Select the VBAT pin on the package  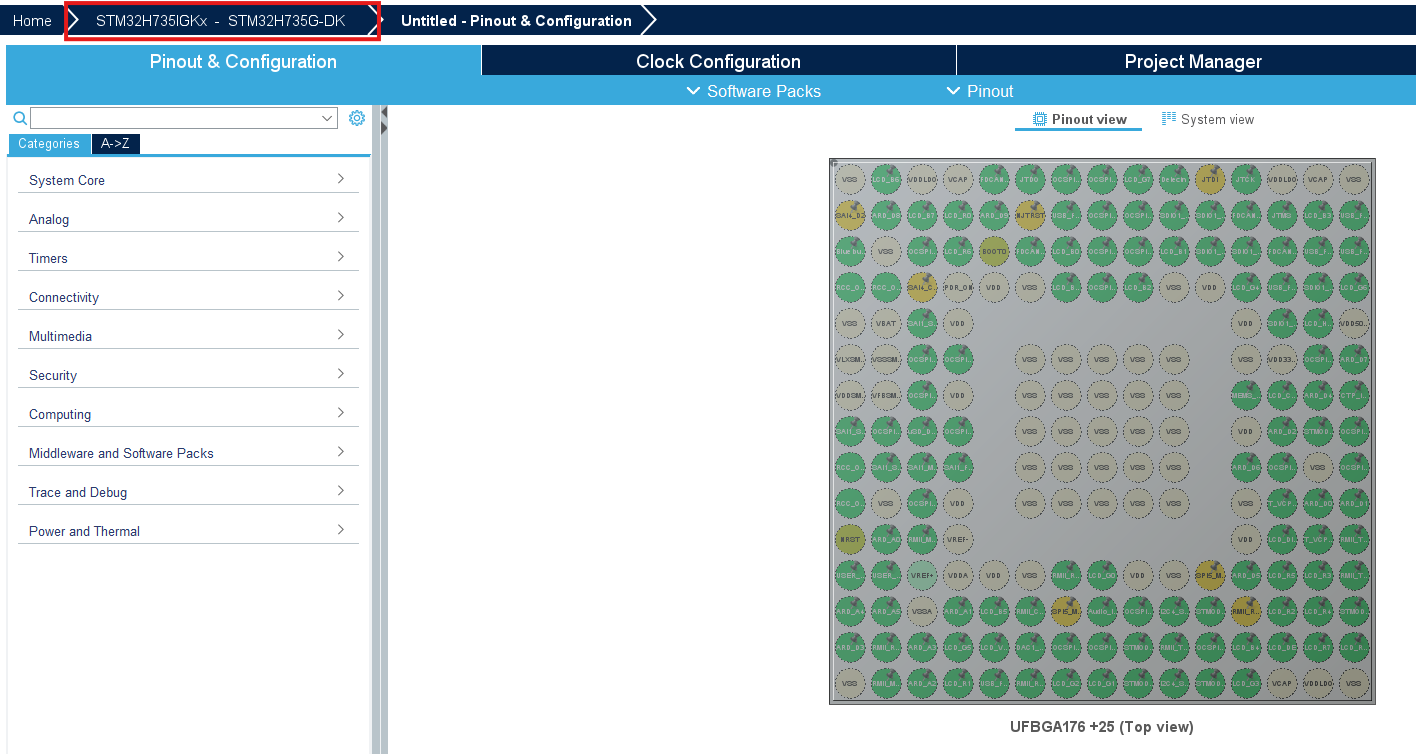(886, 323)
